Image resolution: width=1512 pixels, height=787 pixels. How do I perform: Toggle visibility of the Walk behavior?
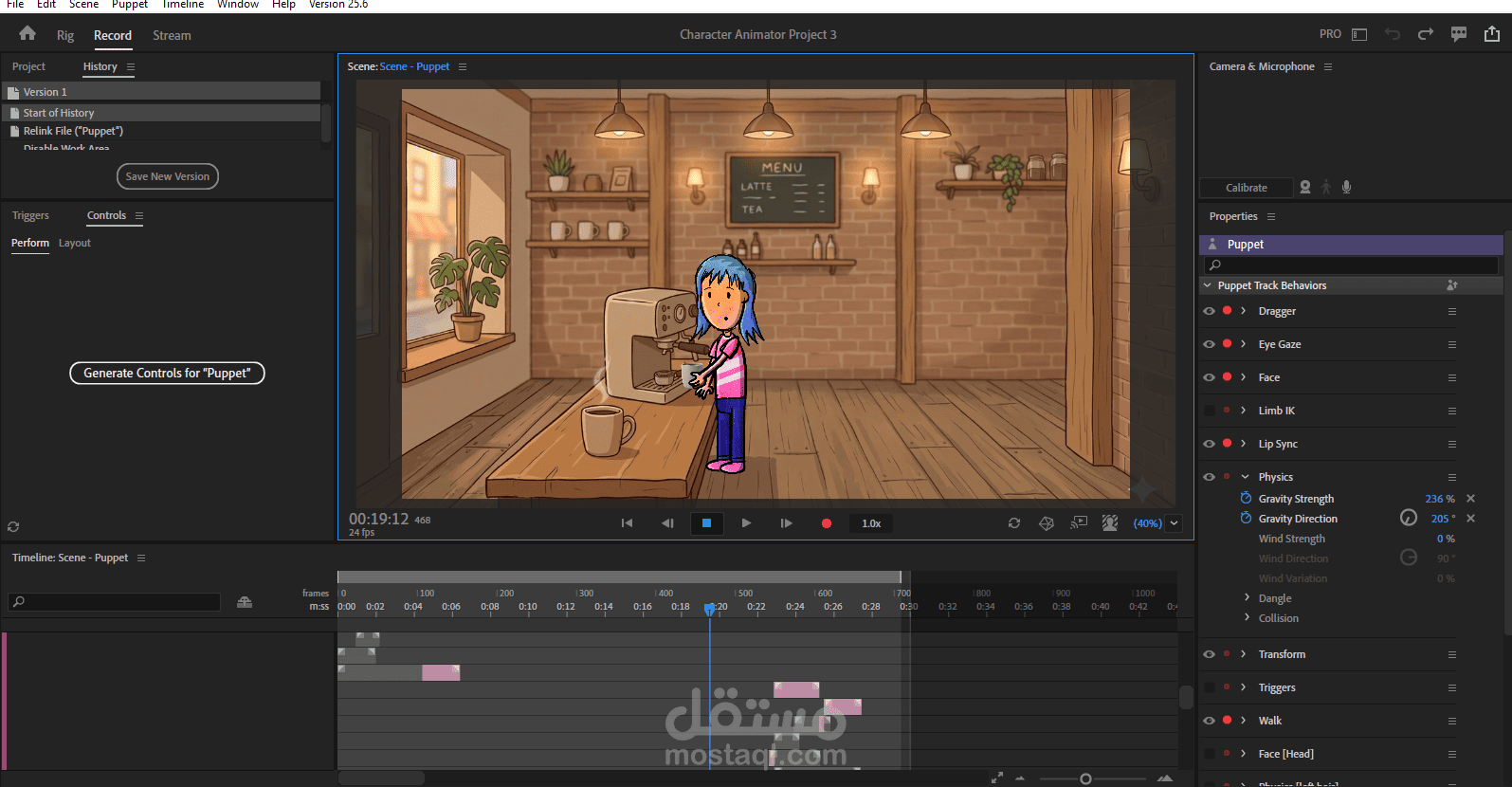1209,721
